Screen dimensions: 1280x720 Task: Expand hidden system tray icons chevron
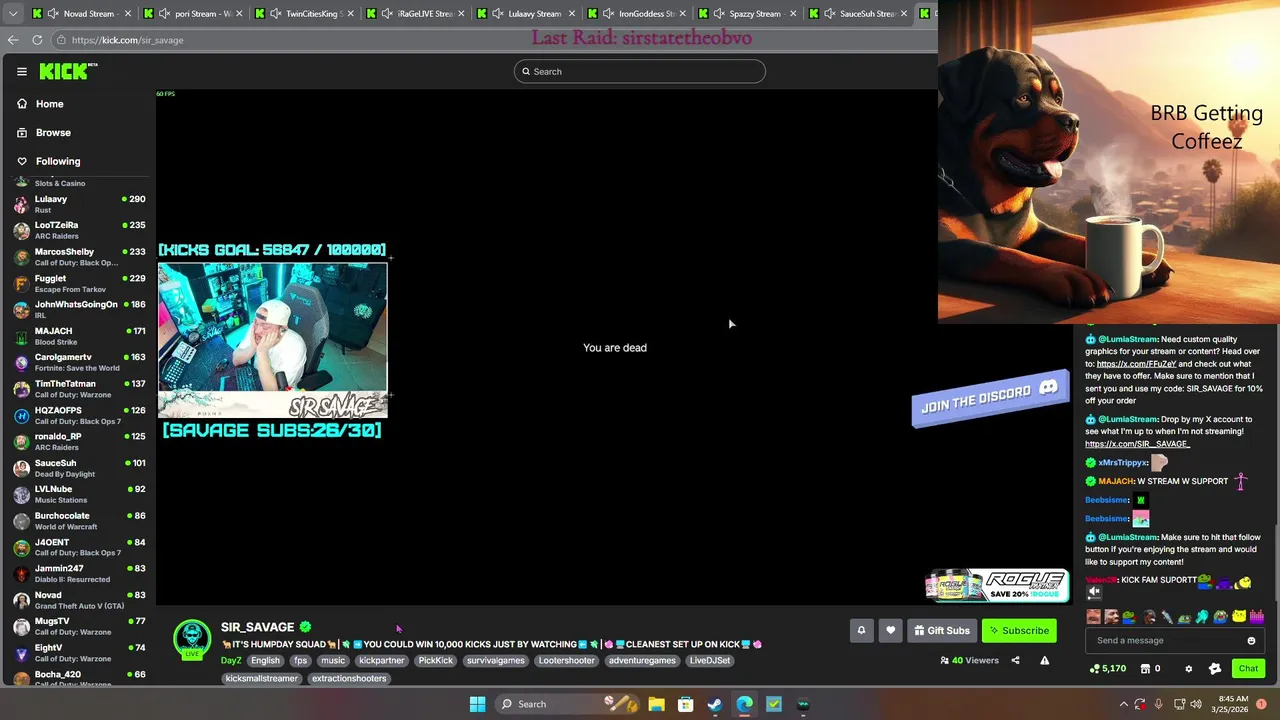(1123, 704)
